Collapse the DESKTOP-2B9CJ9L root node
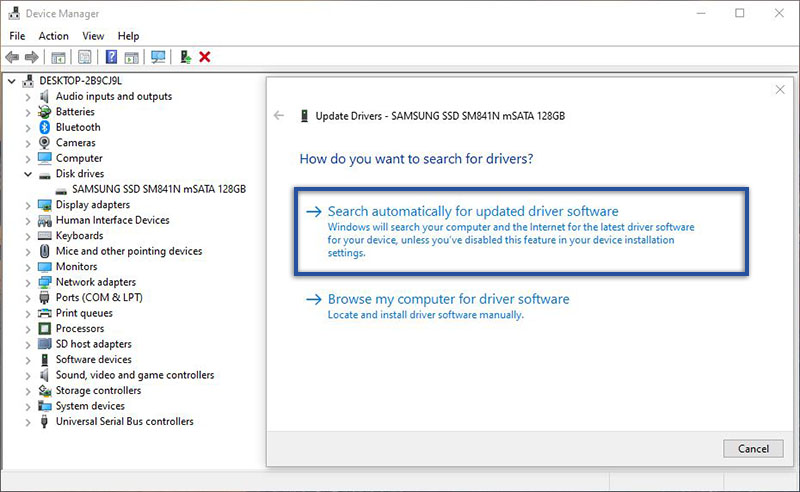Image resolution: width=800 pixels, height=492 pixels. 12,81
